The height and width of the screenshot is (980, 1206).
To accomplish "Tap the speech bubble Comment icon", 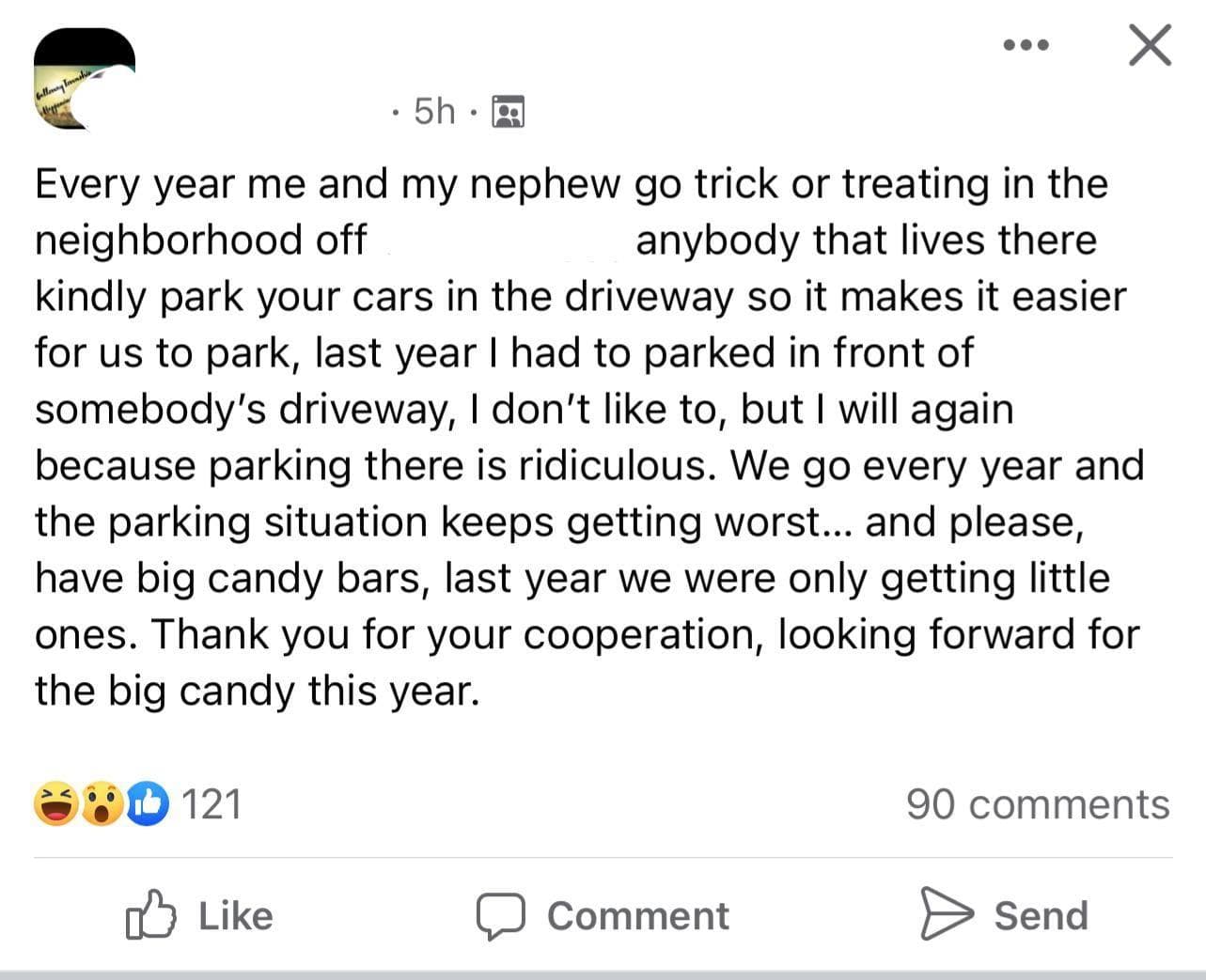I will click(x=500, y=916).
